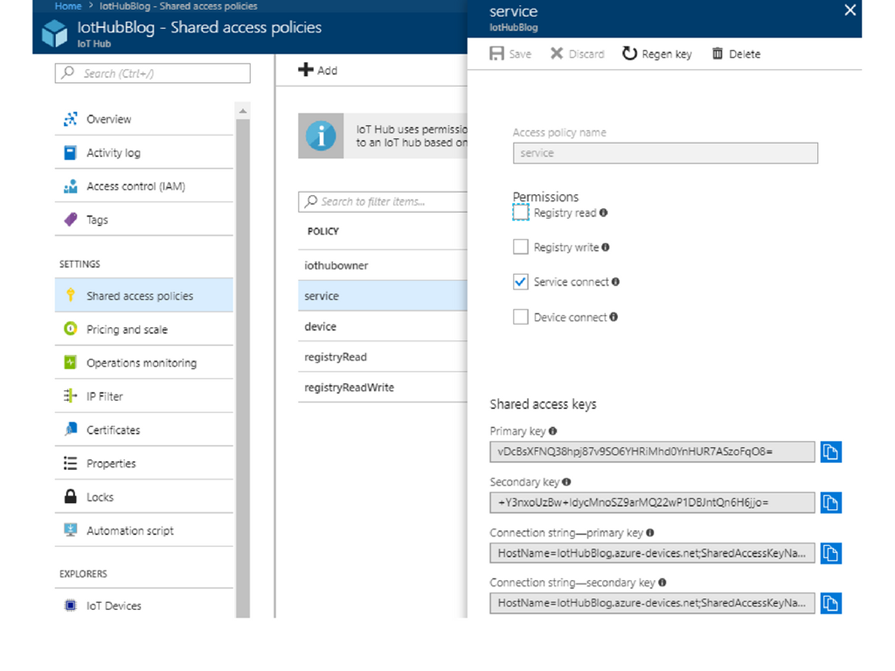This screenshot has width=895, height=671.
Task: Open IoT Devices under Explorers
Action: (x=144, y=605)
